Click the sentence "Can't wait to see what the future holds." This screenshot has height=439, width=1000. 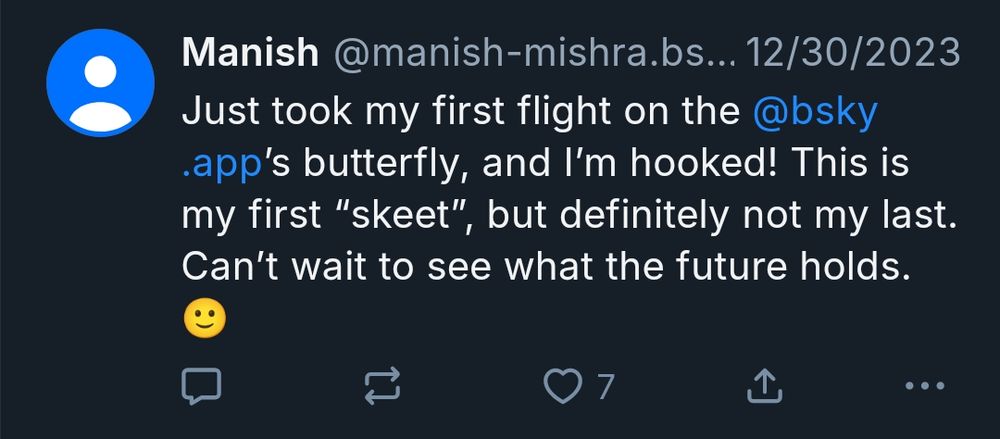545,267
